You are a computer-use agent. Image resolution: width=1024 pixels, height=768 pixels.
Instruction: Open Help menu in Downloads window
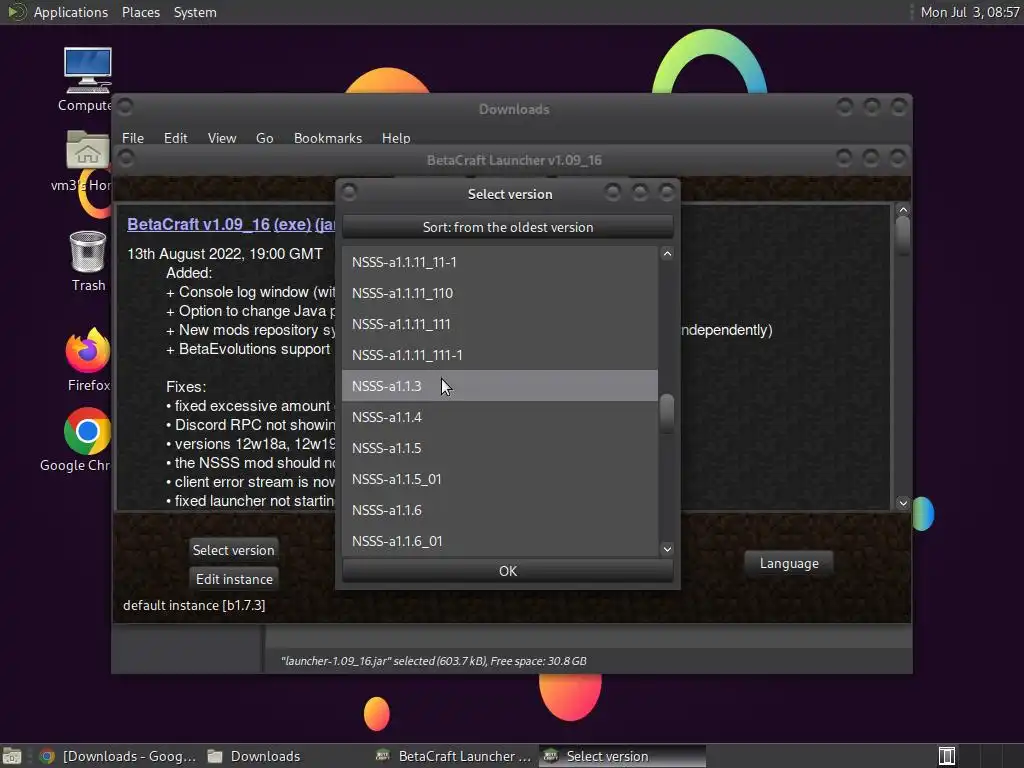[396, 138]
